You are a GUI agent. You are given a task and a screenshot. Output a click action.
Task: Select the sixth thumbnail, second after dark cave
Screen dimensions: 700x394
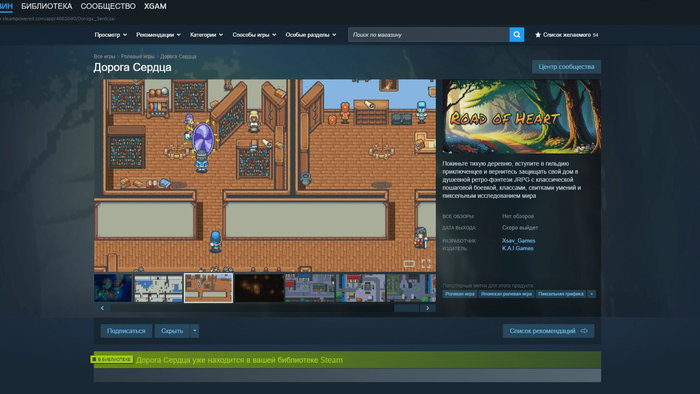[x=361, y=288]
